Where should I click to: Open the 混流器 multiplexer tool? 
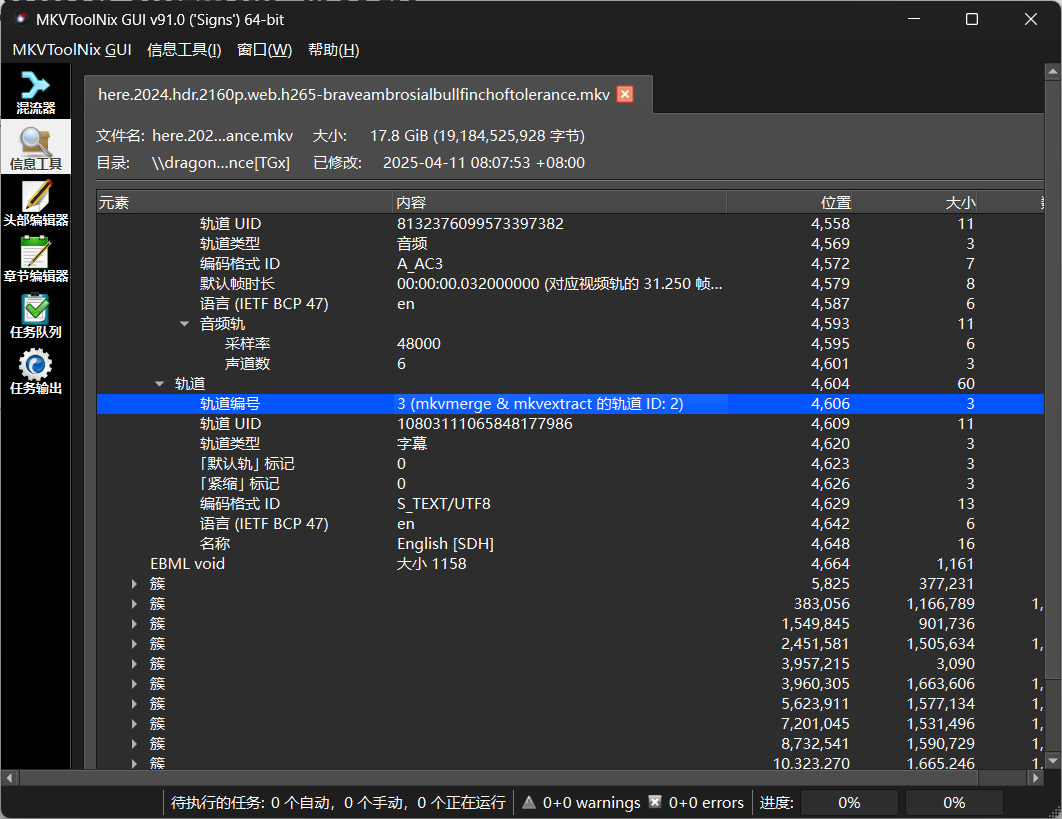click(x=35, y=93)
